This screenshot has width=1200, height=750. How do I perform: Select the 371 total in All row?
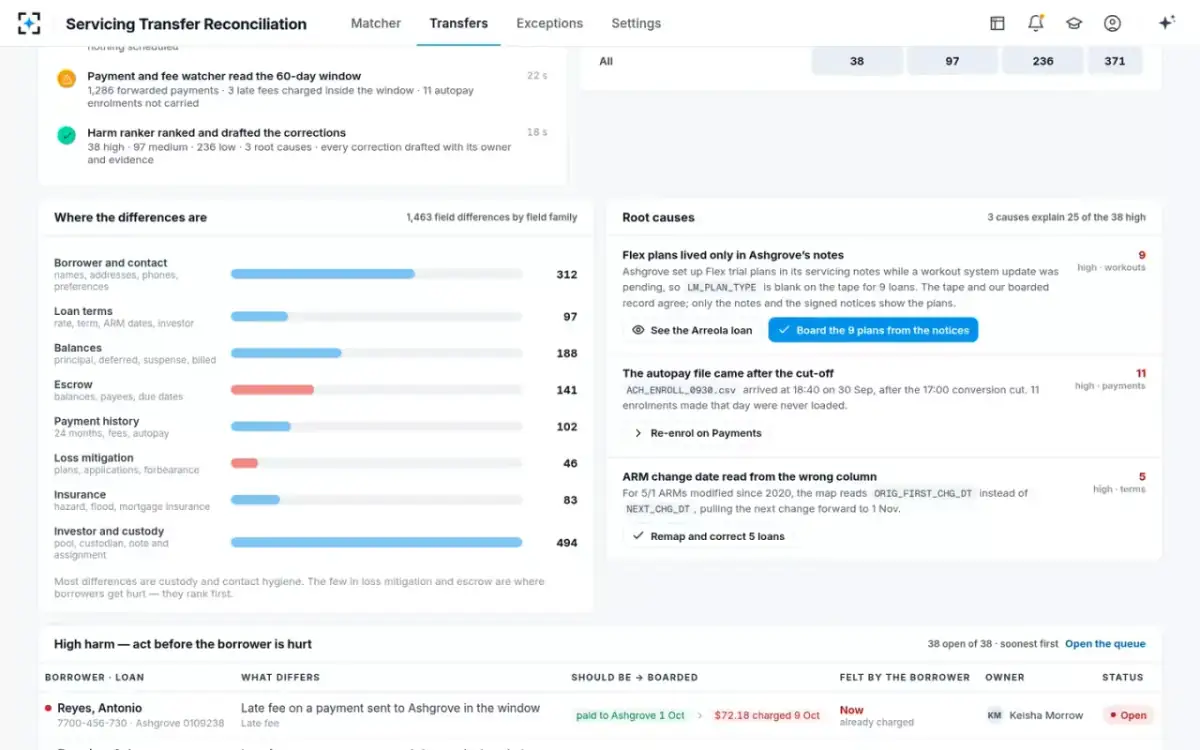coord(1115,61)
